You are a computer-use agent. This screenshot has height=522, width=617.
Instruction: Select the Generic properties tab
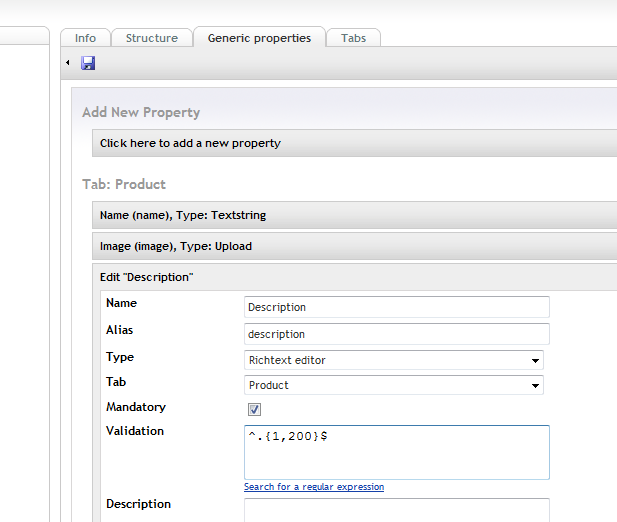click(x=259, y=38)
